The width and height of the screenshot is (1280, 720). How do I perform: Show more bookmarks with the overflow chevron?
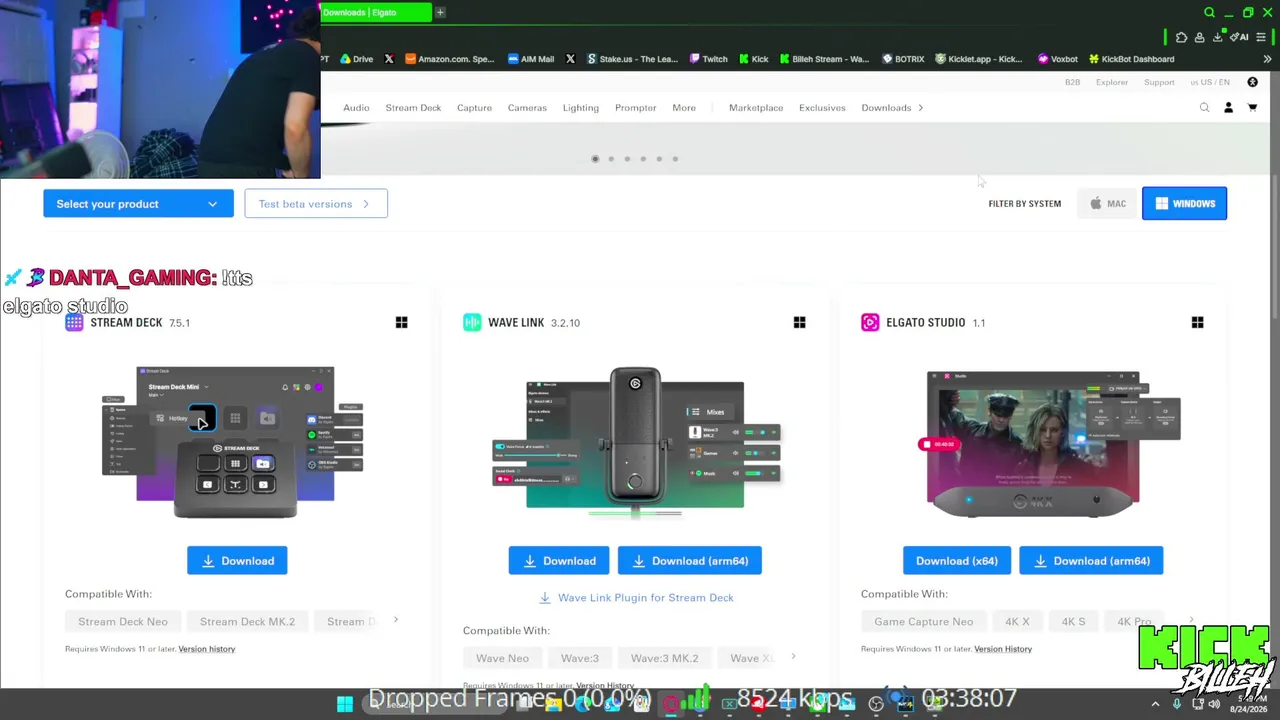point(1267,59)
